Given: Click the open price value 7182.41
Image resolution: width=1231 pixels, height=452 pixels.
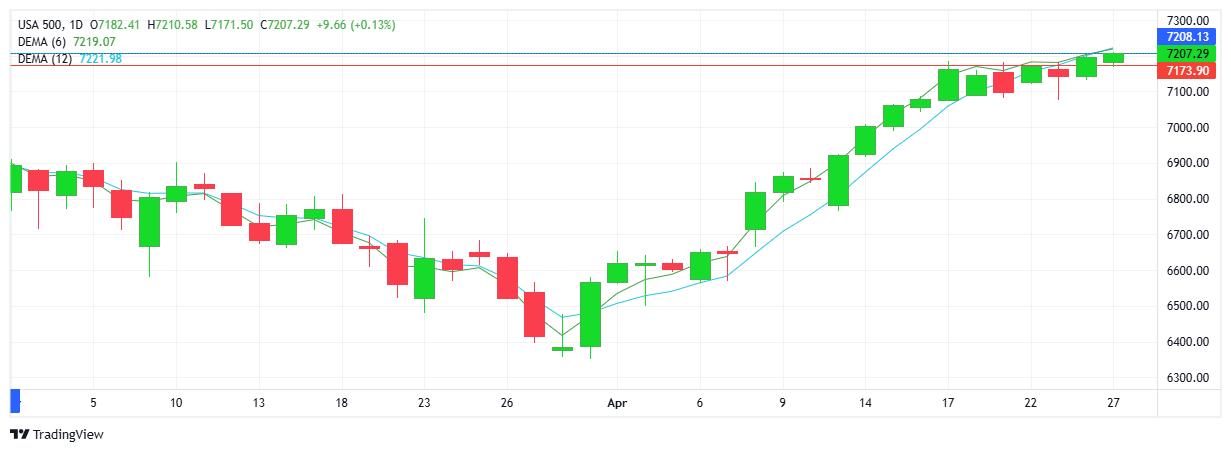Looking at the screenshot, I should [125, 24].
